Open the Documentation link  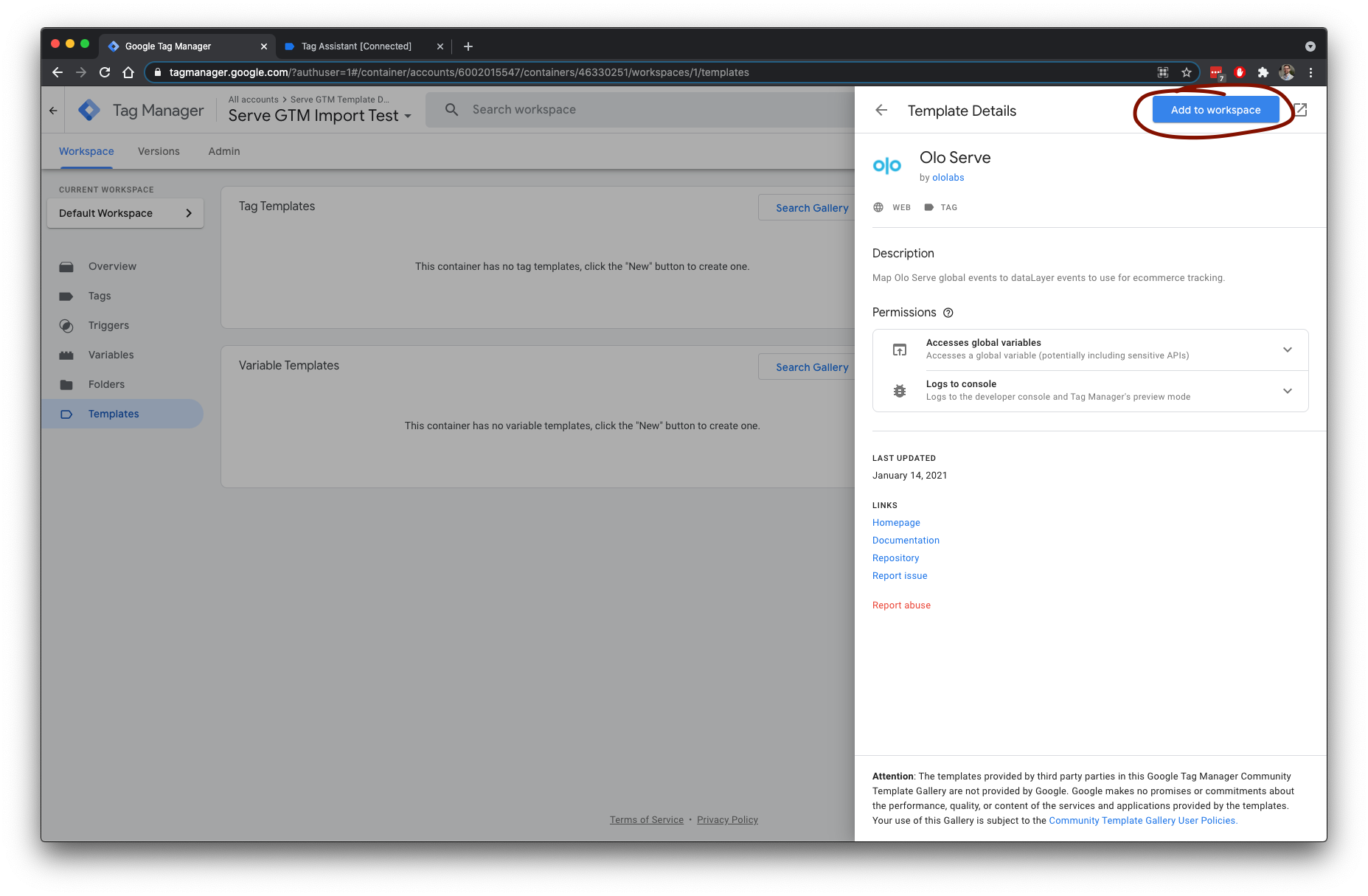pos(906,541)
